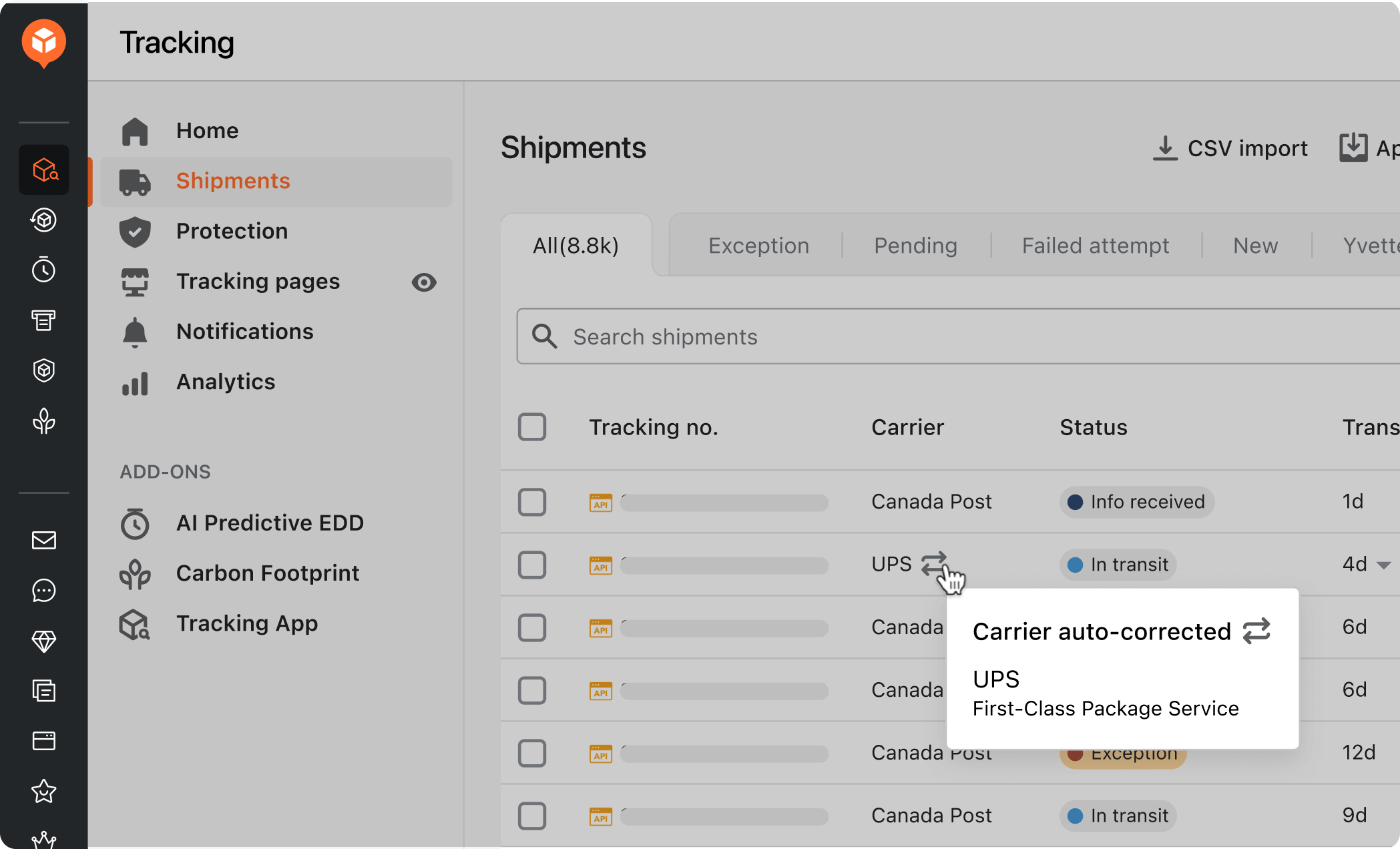Click the AI Predictive EDD clock icon
The height and width of the screenshot is (849, 1400).
tap(135, 523)
